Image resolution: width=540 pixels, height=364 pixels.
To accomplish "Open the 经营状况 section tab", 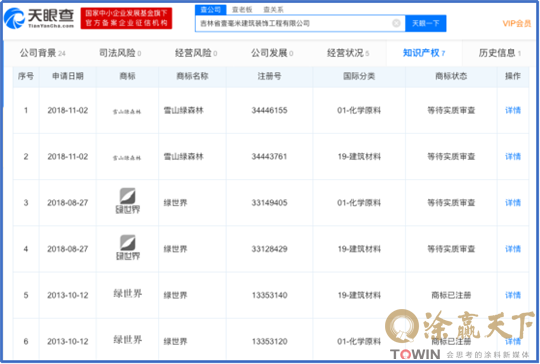I will point(347,53).
